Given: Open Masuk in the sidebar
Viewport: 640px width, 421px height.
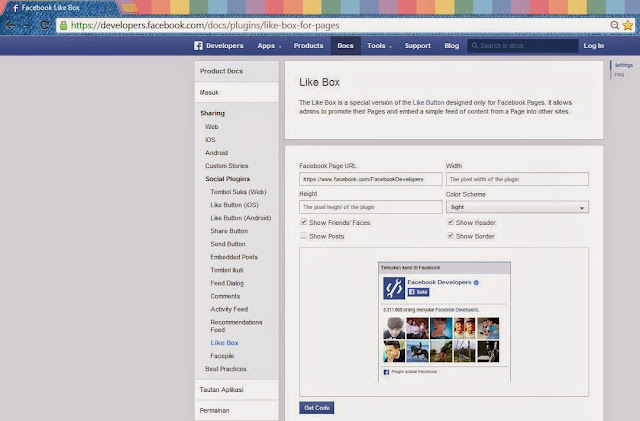Looking at the screenshot, I should point(237,92).
